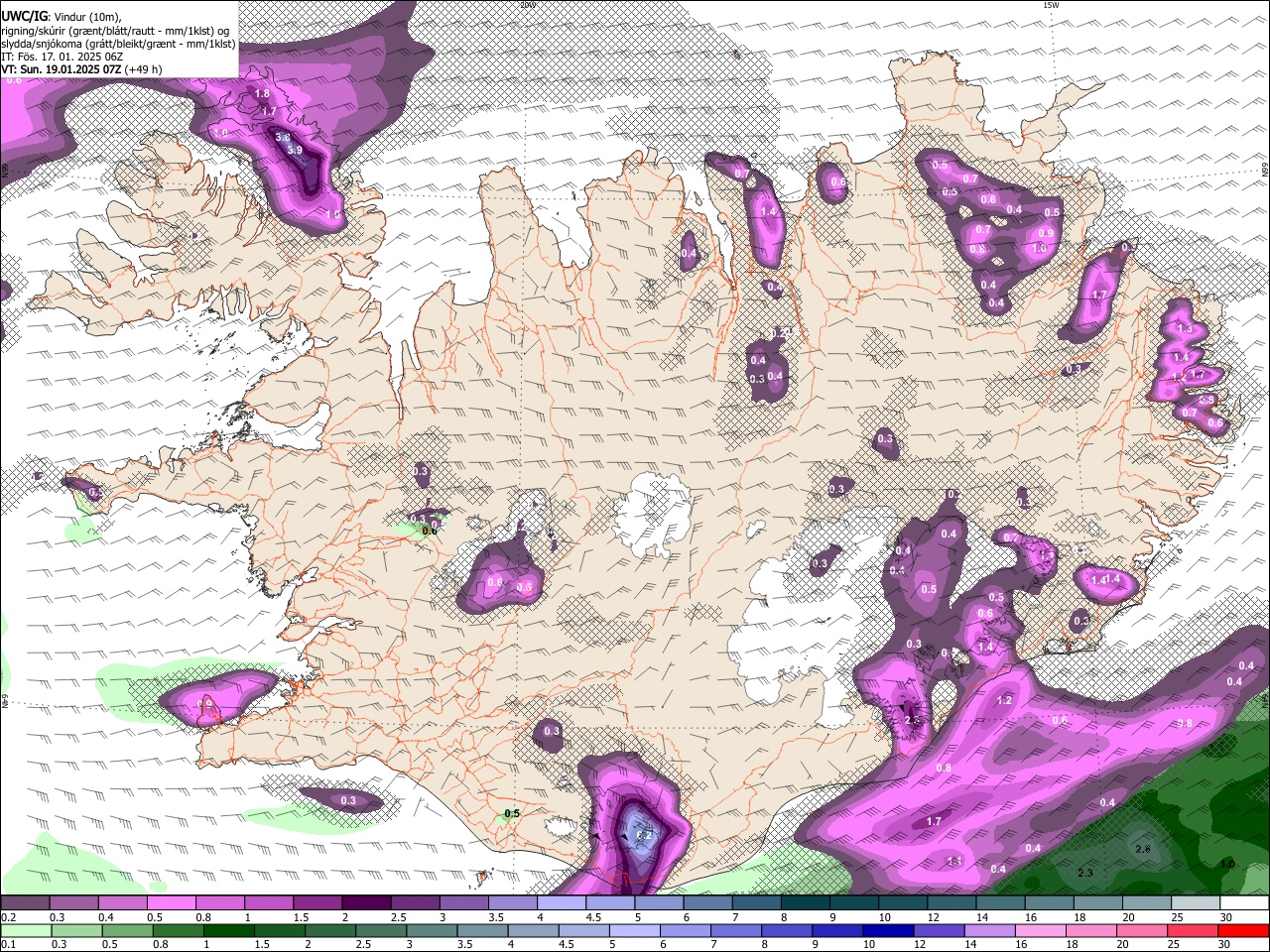Pick the bright pink legend swatch between 0.5 and 0.8
1270x952 pixels.
[172, 903]
